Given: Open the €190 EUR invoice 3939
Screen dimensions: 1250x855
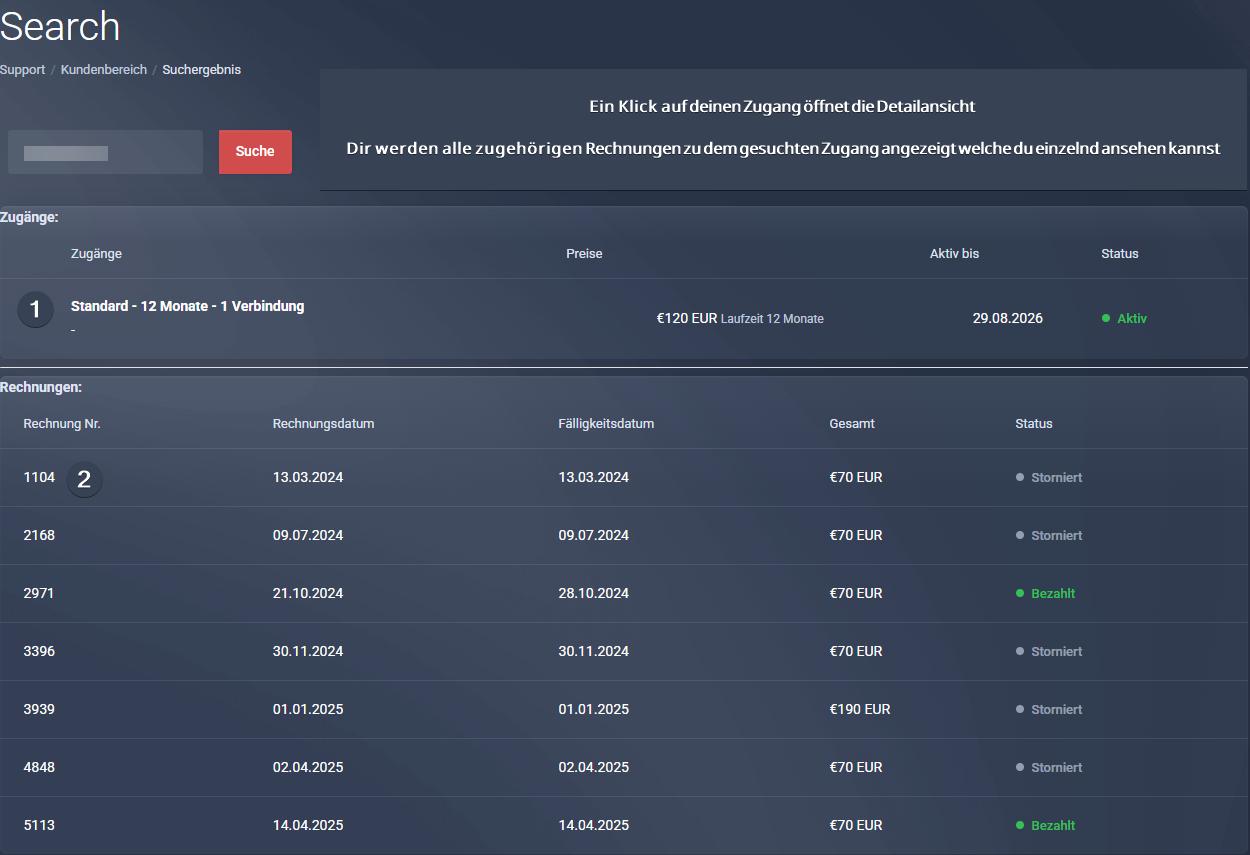Looking at the screenshot, I should click(x=39, y=710).
